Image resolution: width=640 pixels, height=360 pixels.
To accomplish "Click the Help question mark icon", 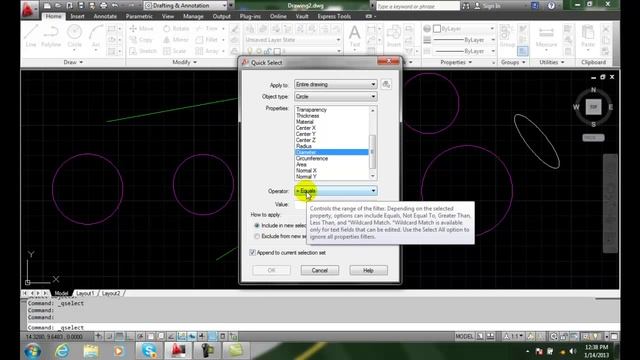I will (x=551, y=6).
